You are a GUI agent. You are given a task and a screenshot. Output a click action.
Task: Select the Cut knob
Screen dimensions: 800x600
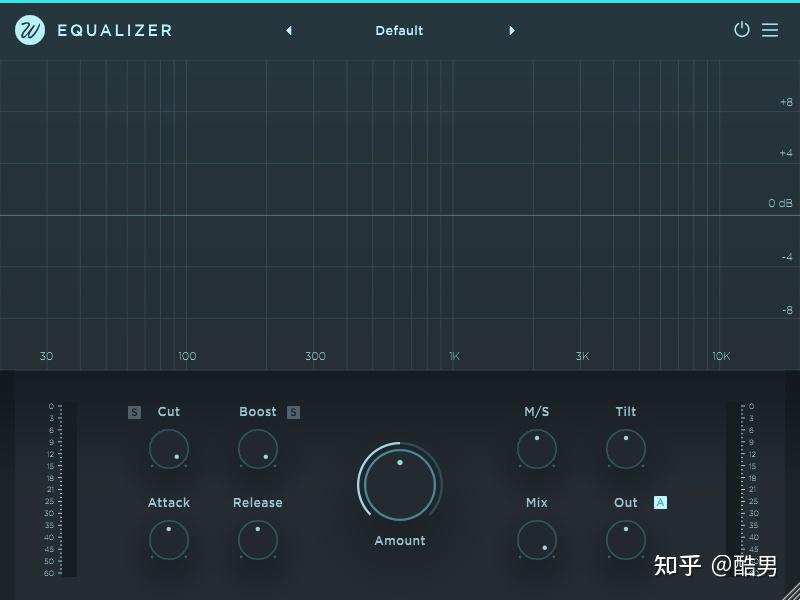(168, 449)
